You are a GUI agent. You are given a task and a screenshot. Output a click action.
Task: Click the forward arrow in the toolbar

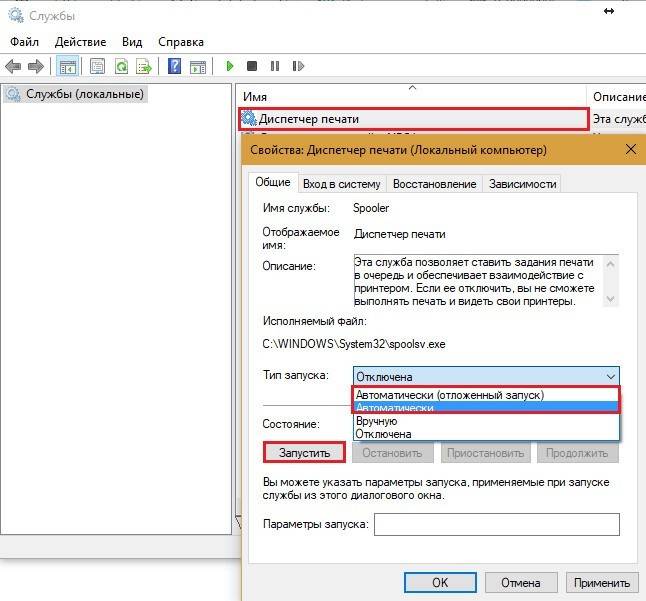click(x=35, y=66)
